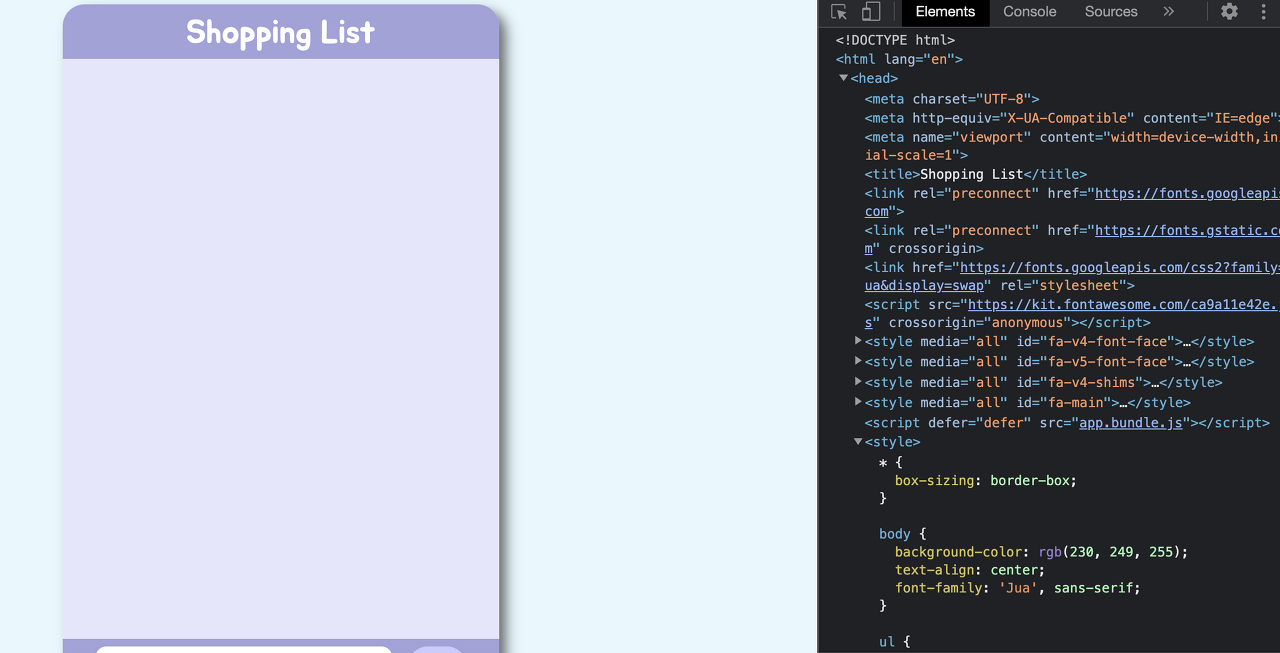Collapse the inline style element node
The height and width of the screenshot is (653, 1280).
coord(858,441)
